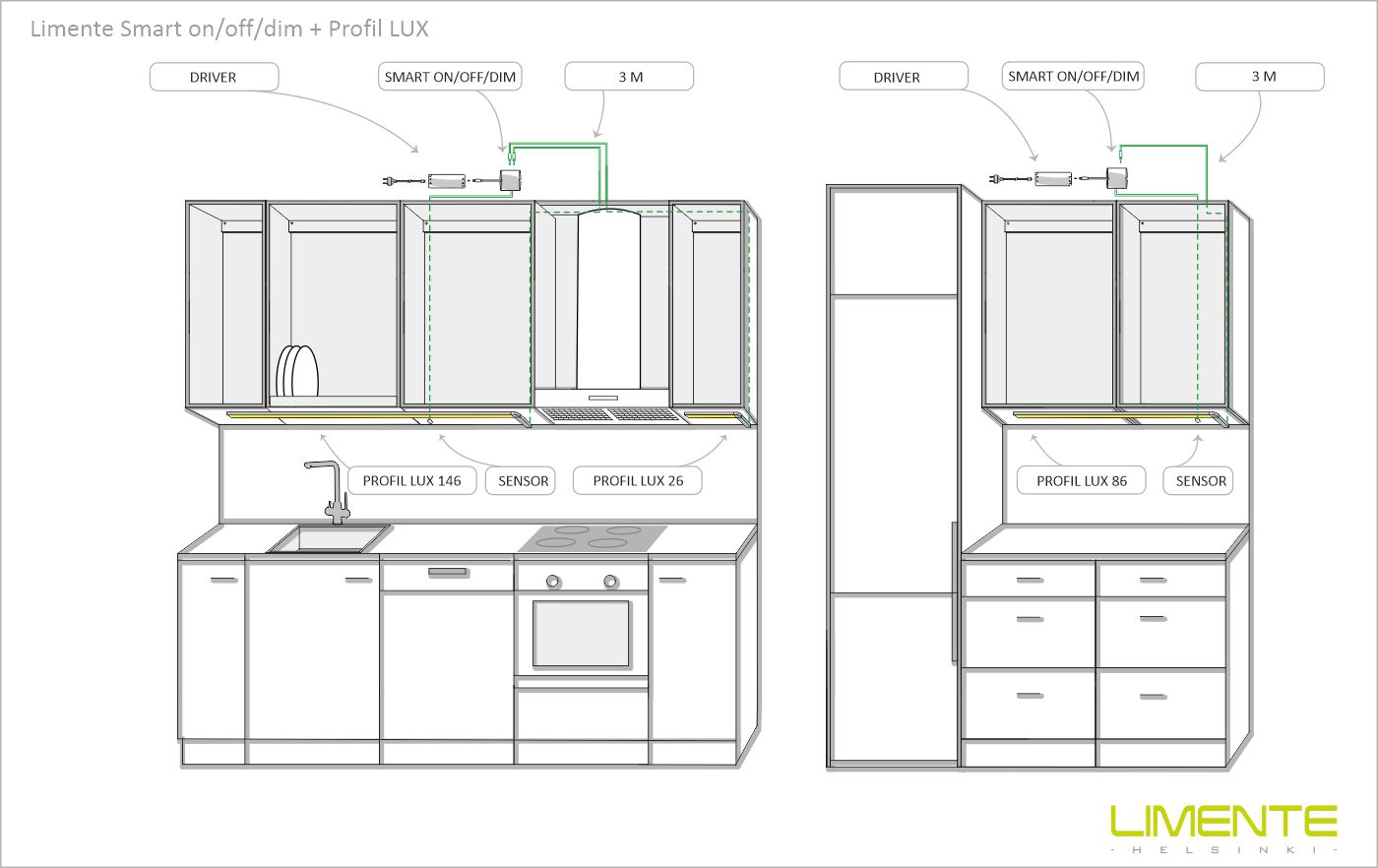Click the title Limente Smart on/off/dim + Profil LUX
Screen dimensions: 1378x868
click(x=229, y=29)
